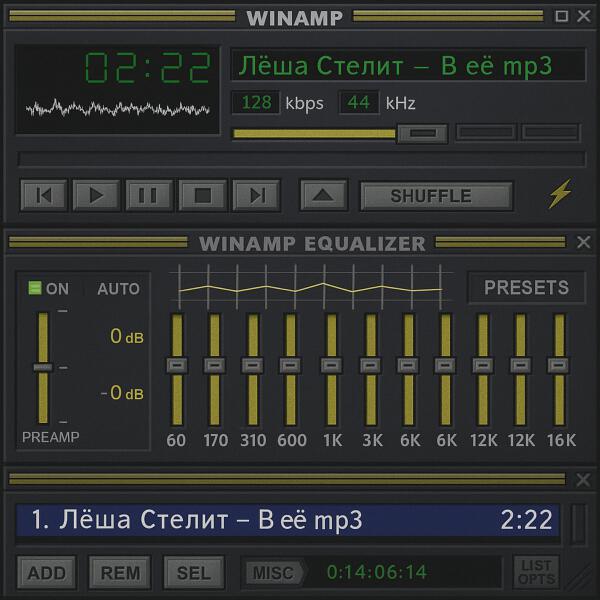This screenshot has width=600, height=600.
Task: Pause playback with the Pause button
Action: pyautogui.click(x=148, y=195)
